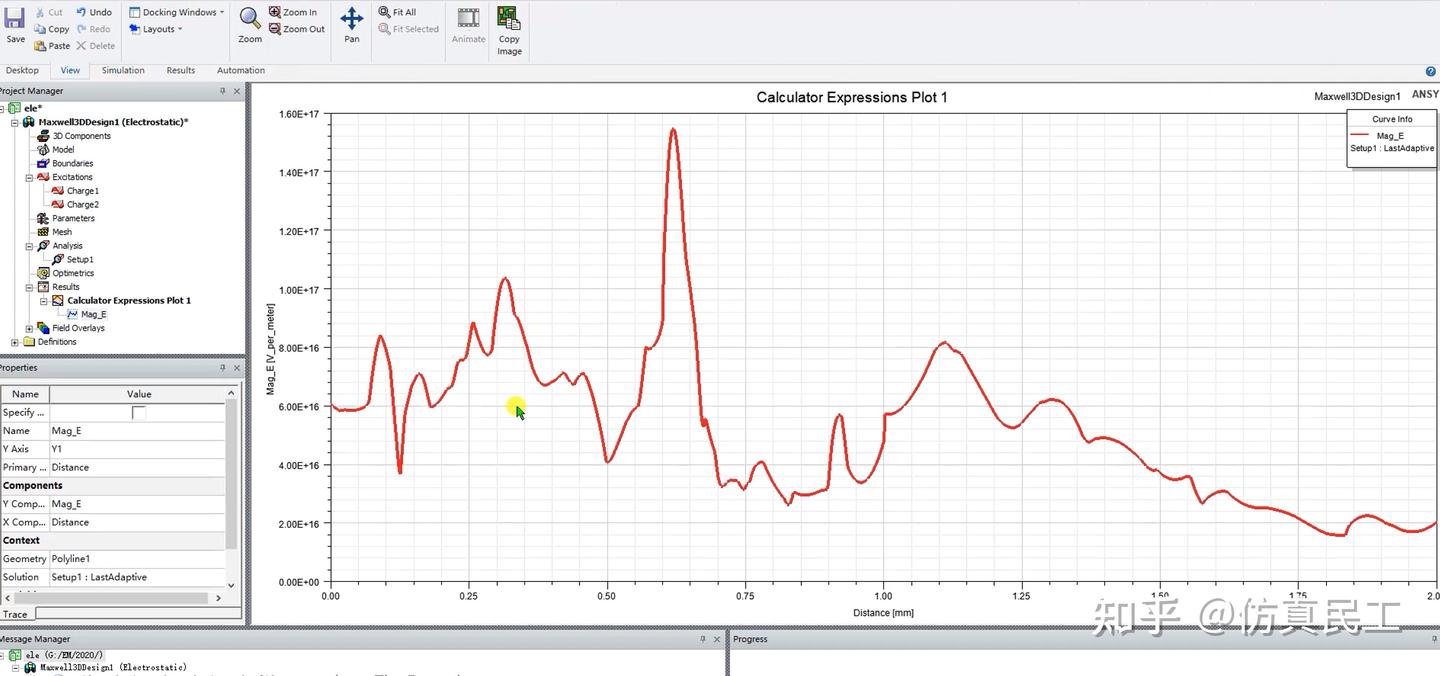The width and height of the screenshot is (1440, 676).
Task: Select the Trace tab in Properties
Action: click(15, 614)
